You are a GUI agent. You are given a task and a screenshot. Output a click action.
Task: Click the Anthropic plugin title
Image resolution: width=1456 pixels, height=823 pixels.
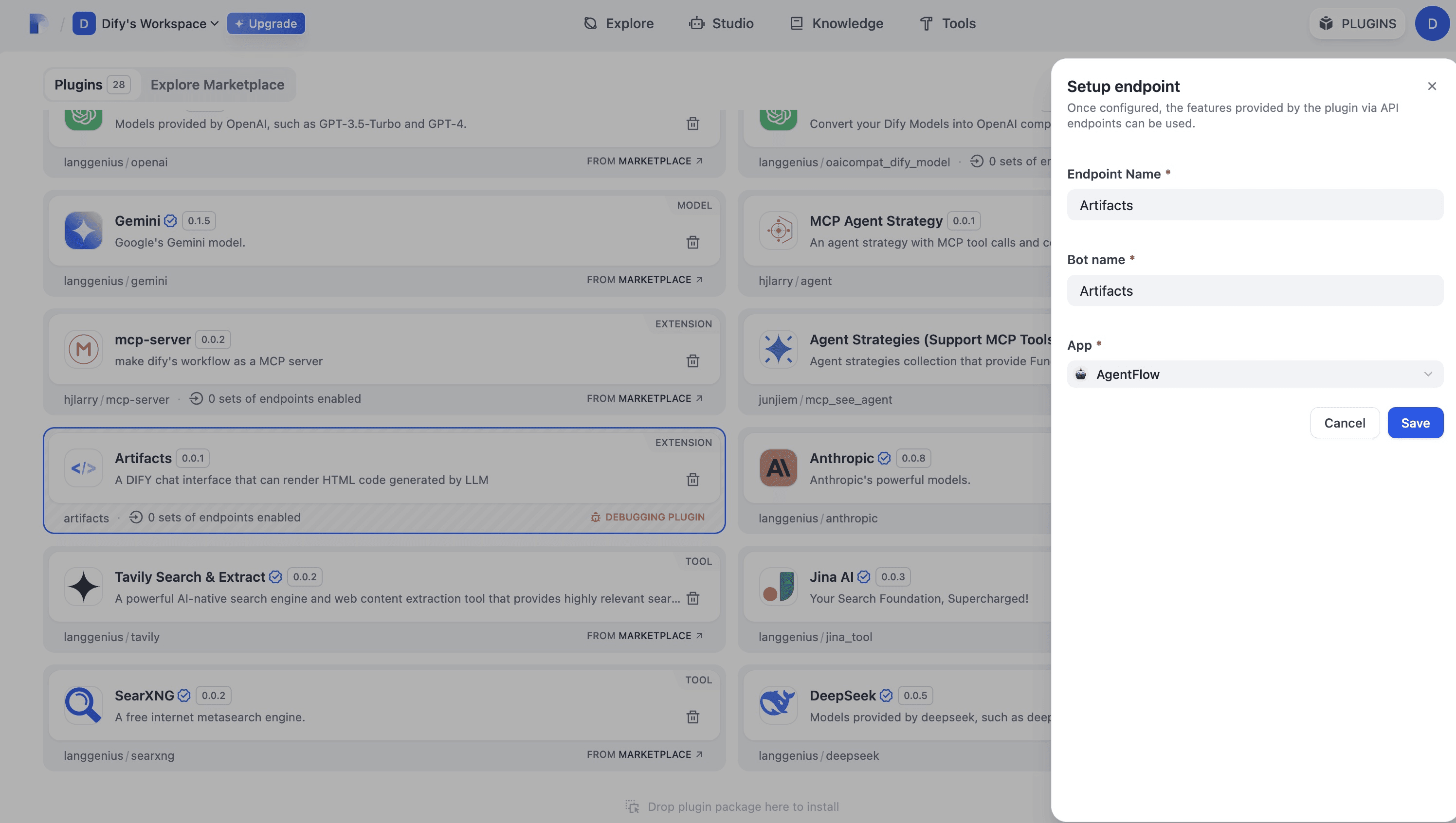841,458
